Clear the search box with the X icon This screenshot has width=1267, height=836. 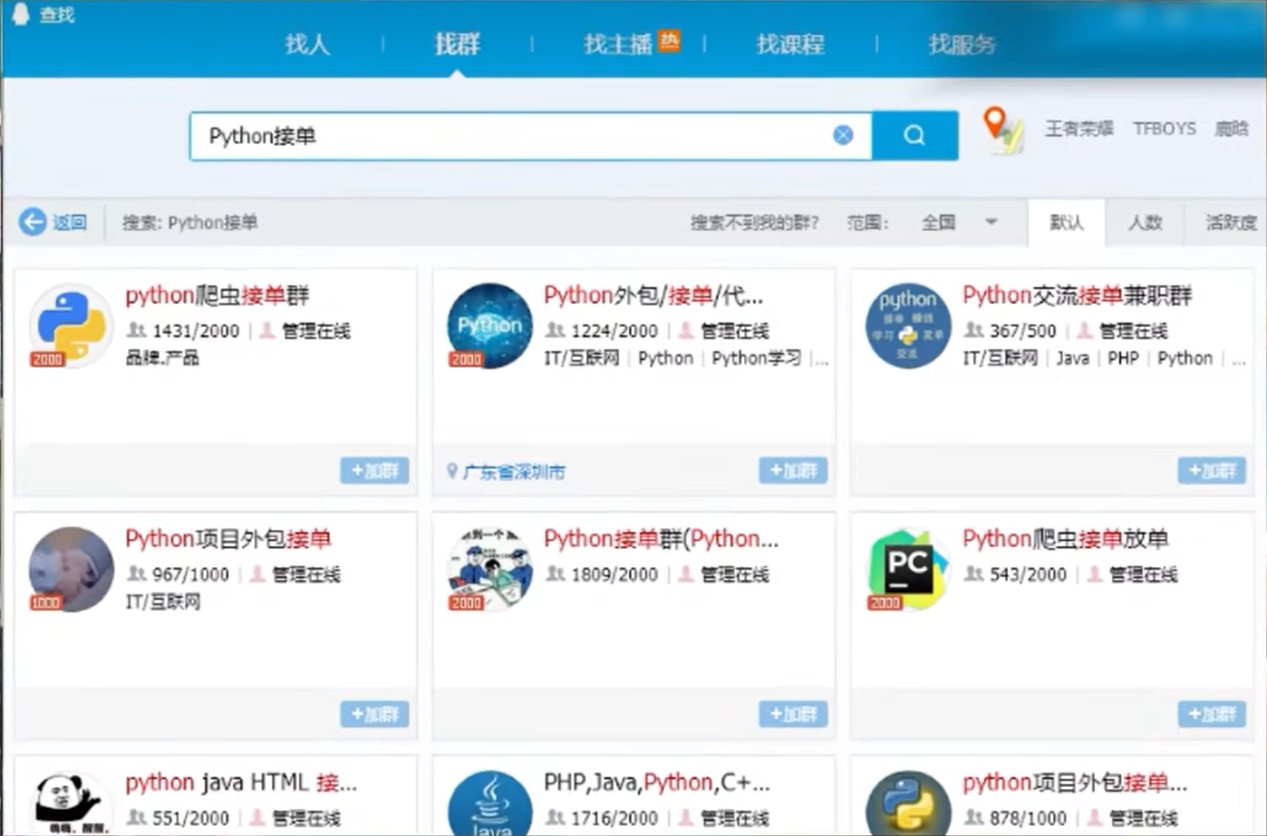[x=843, y=135]
